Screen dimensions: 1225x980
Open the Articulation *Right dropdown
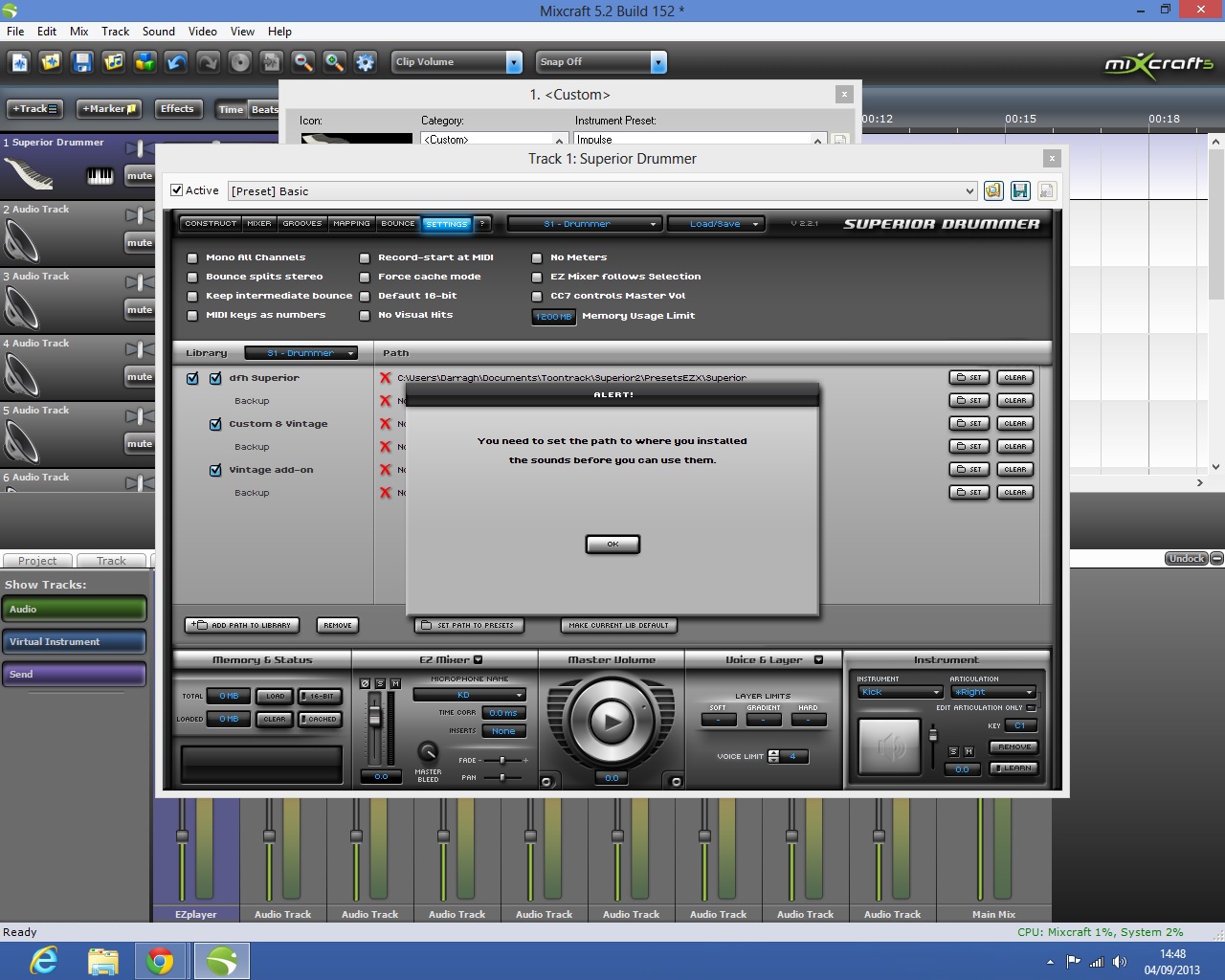993,692
